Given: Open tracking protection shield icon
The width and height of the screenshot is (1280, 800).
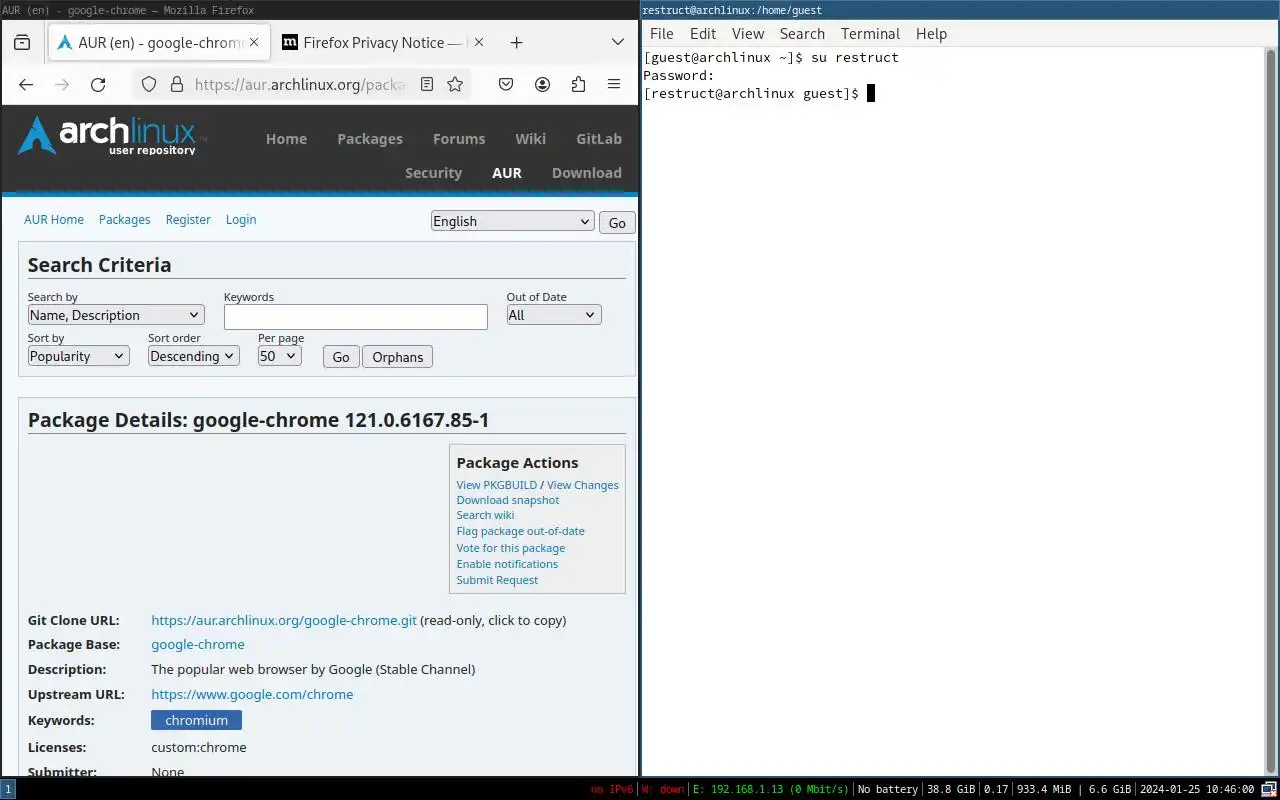Looking at the screenshot, I should pyautogui.click(x=149, y=85).
